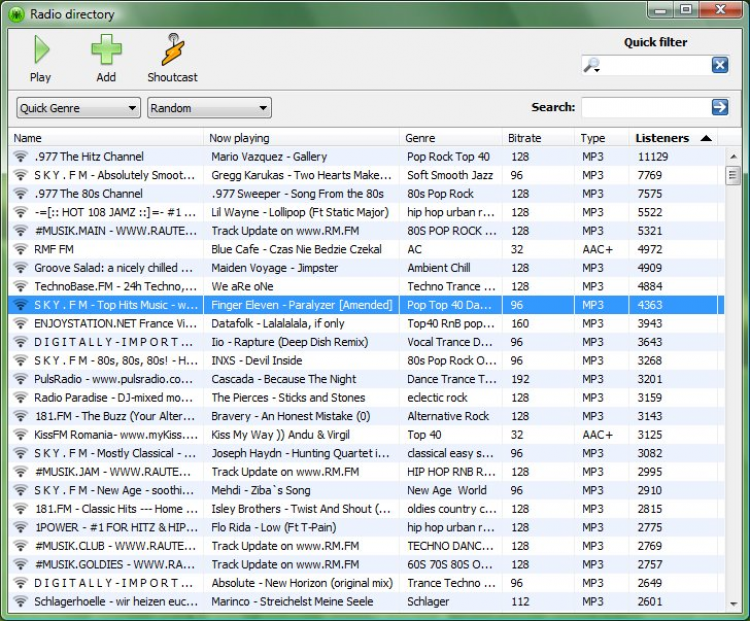Type in the Search input field
The height and width of the screenshot is (621, 750).
644,107
